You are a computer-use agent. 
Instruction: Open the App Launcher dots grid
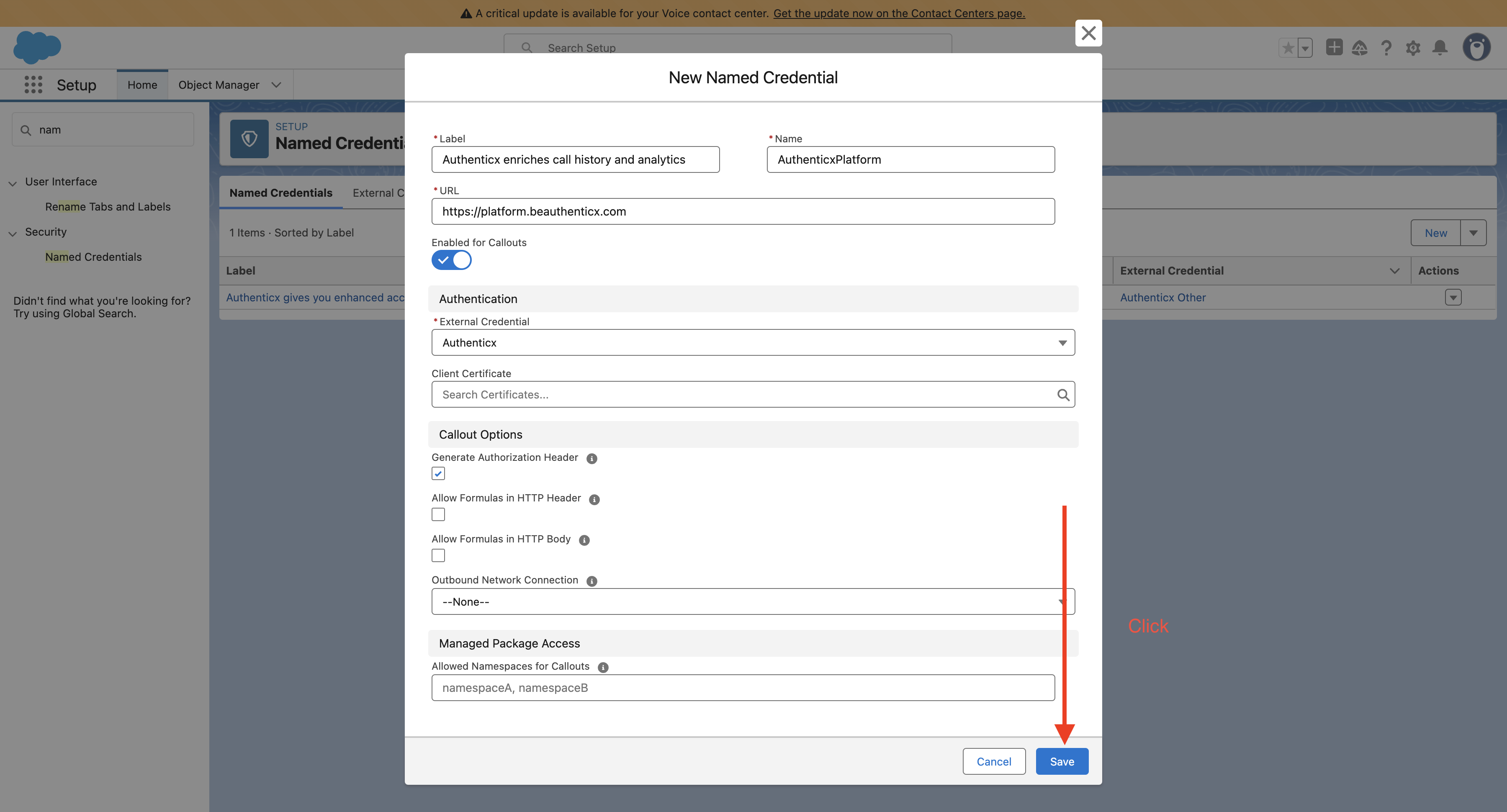coord(33,85)
